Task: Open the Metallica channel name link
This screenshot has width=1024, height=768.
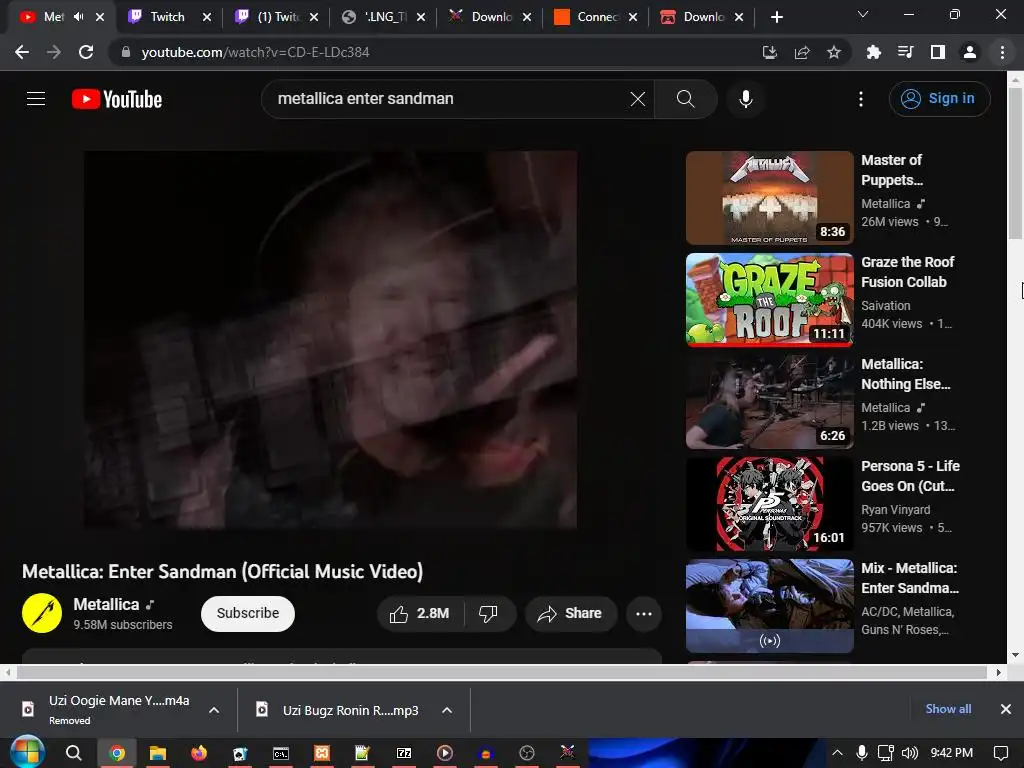Action: pyautogui.click(x=106, y=604)
